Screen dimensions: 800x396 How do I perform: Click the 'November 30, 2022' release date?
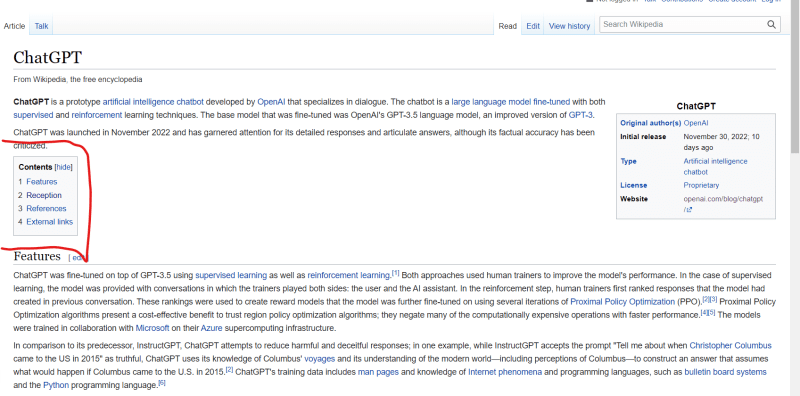click(715, 137)
